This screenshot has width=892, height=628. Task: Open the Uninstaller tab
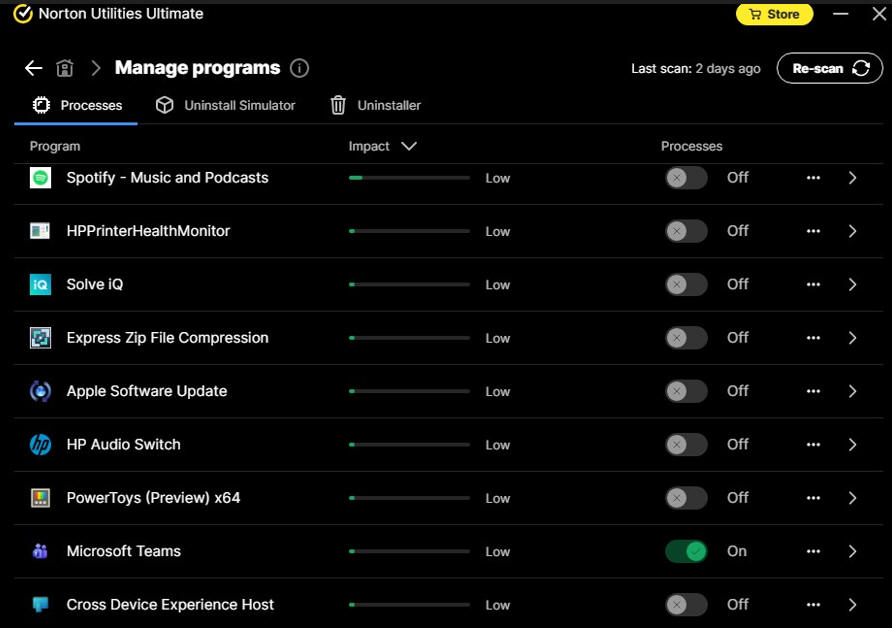click(x=375, y=105)
